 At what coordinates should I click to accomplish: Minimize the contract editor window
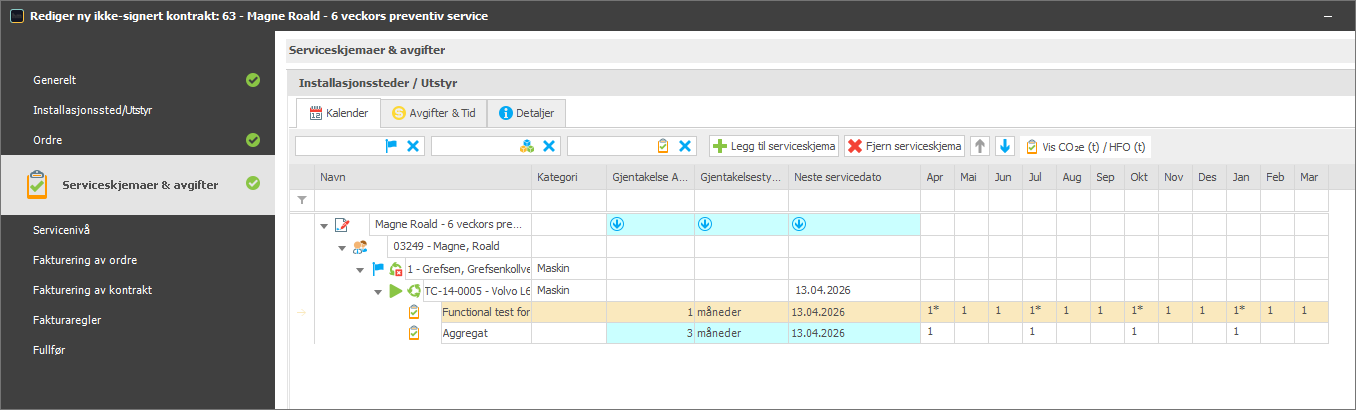pyautogui.click(x=1330, y=16)
